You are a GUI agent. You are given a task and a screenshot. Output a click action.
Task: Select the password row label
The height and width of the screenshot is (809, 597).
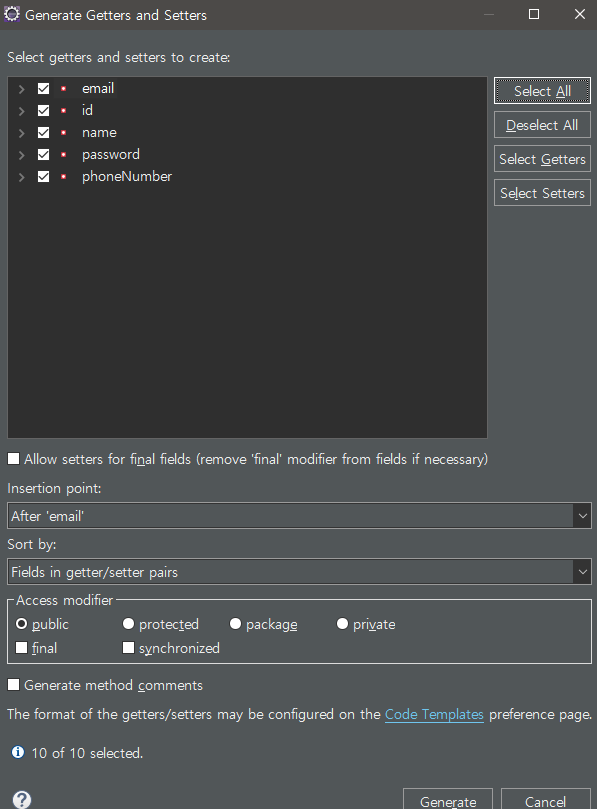coord(111,154)
